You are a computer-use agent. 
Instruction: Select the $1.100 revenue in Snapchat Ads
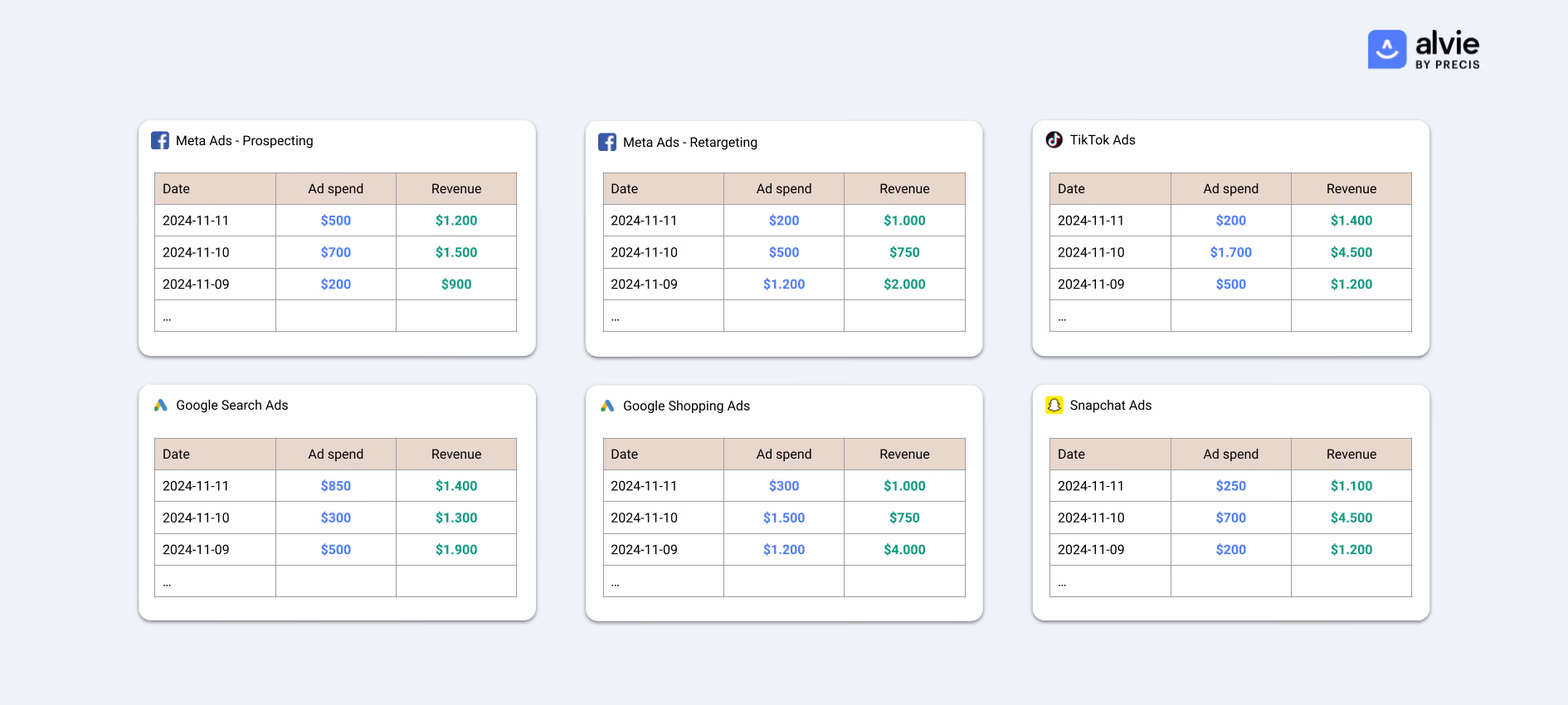pyautogui.click(x=1351, y=486)
